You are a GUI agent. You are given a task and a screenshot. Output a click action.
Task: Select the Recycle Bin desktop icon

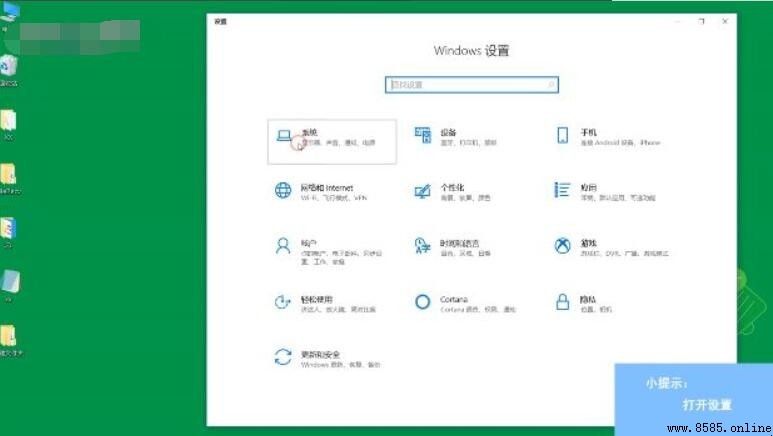(9, 71)
